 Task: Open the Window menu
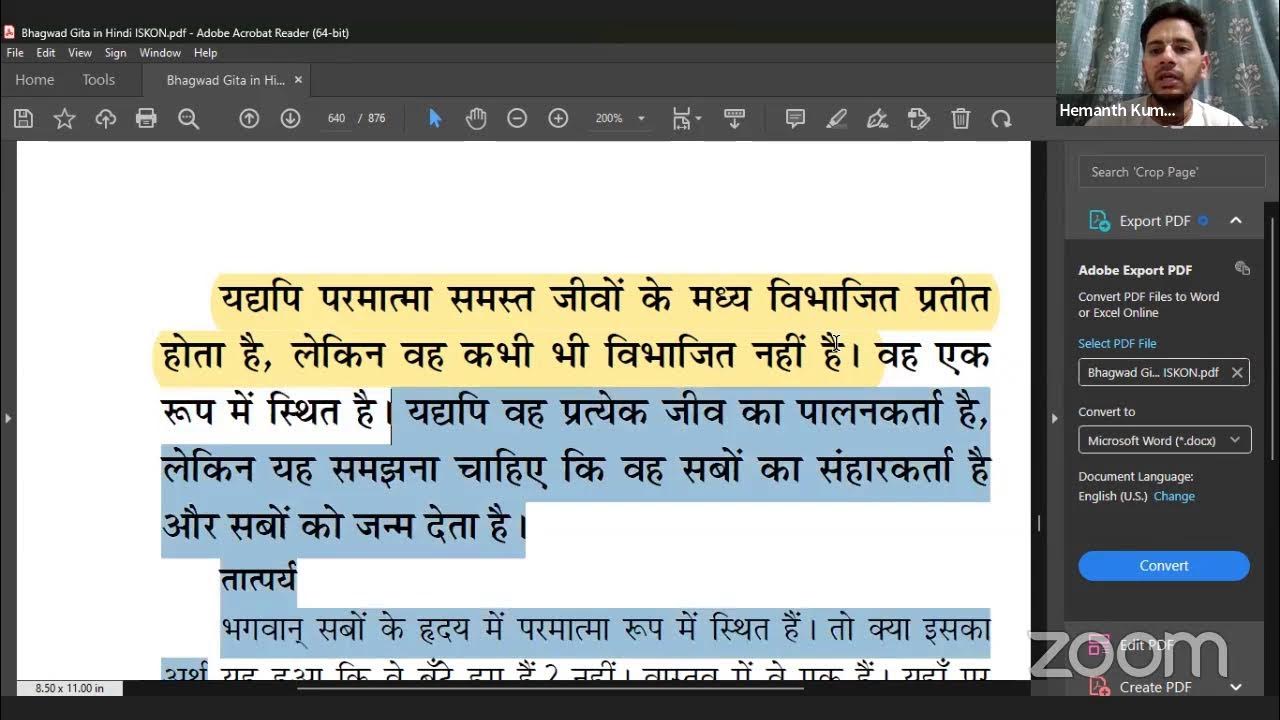pyautogui.click(x=160, y=53)
